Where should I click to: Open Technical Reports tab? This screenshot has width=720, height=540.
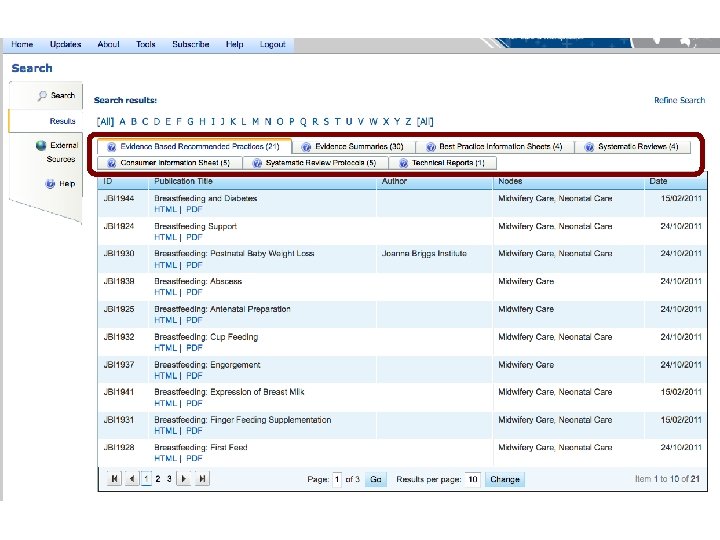point(443,163)
